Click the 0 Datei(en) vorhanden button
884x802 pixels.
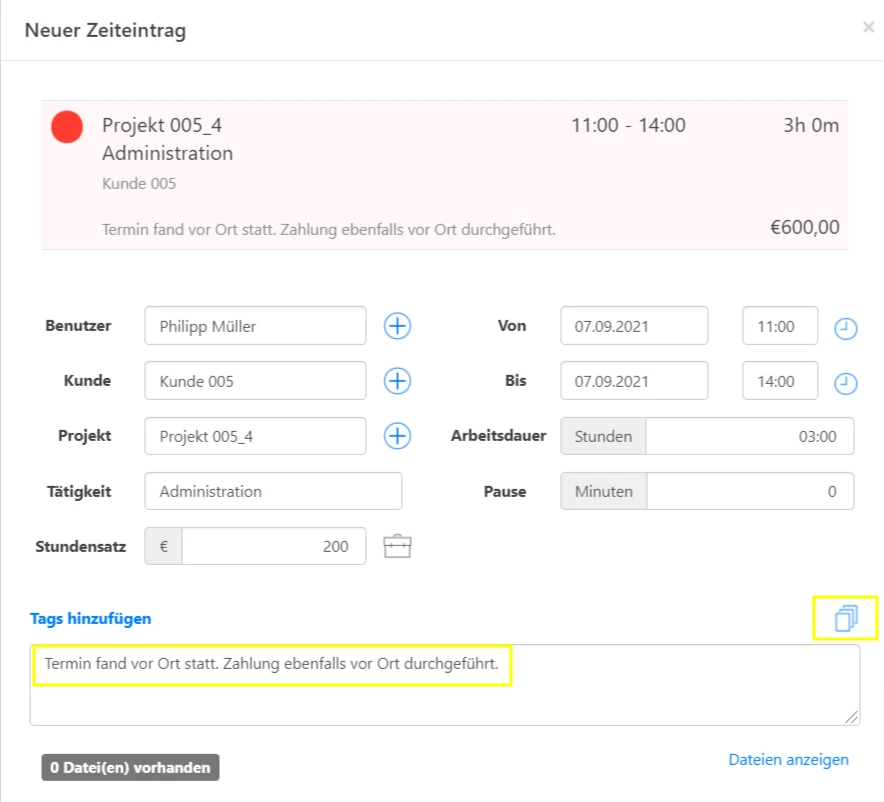pos(129,767)
